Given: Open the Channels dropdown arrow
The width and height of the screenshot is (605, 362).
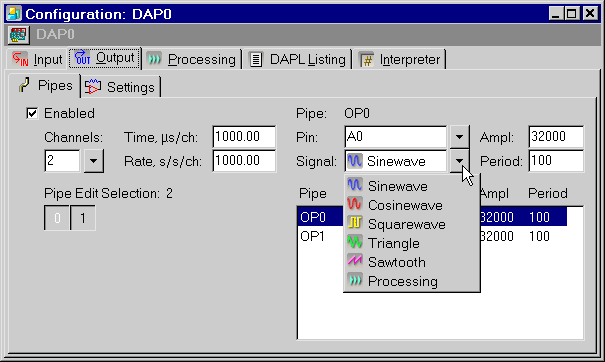Looking at the screenshot, I should pyautogui.click(x=93, y=161).
